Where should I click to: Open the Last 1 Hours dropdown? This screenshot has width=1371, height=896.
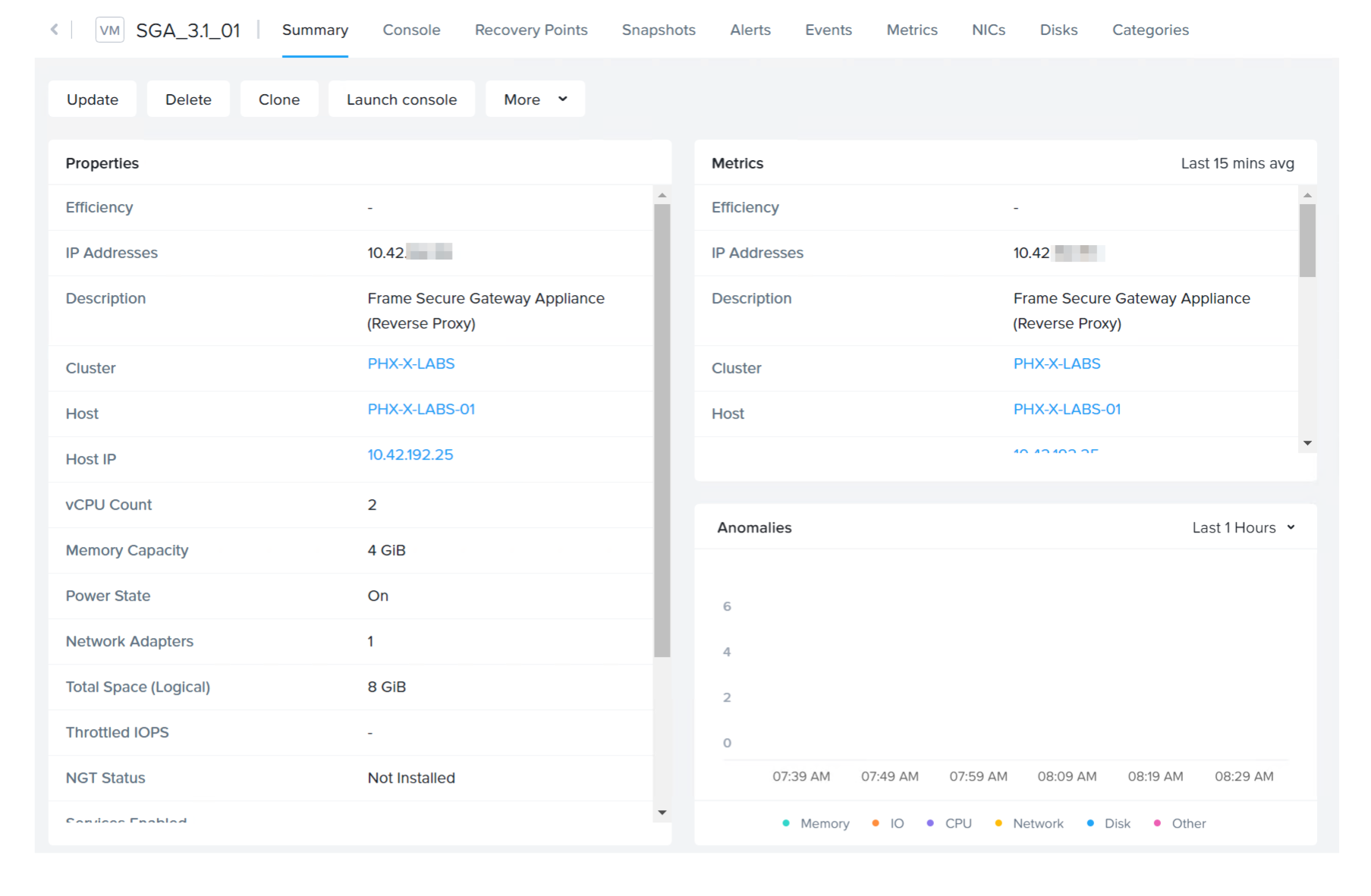(x=1243, y=527)
